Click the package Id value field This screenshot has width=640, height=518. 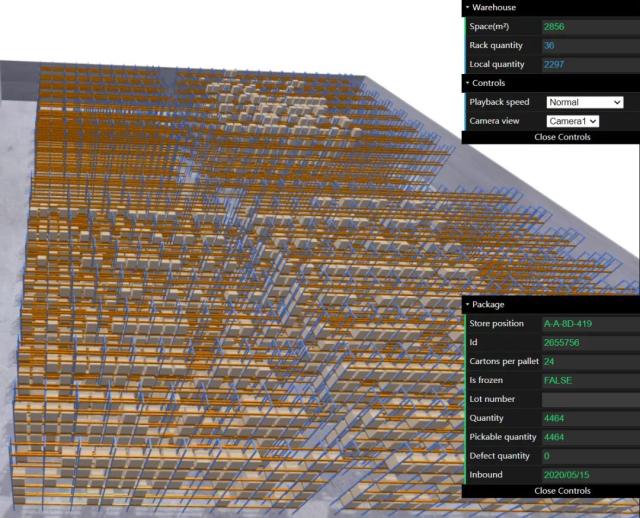pyautogui.click(x=591, y=342)
